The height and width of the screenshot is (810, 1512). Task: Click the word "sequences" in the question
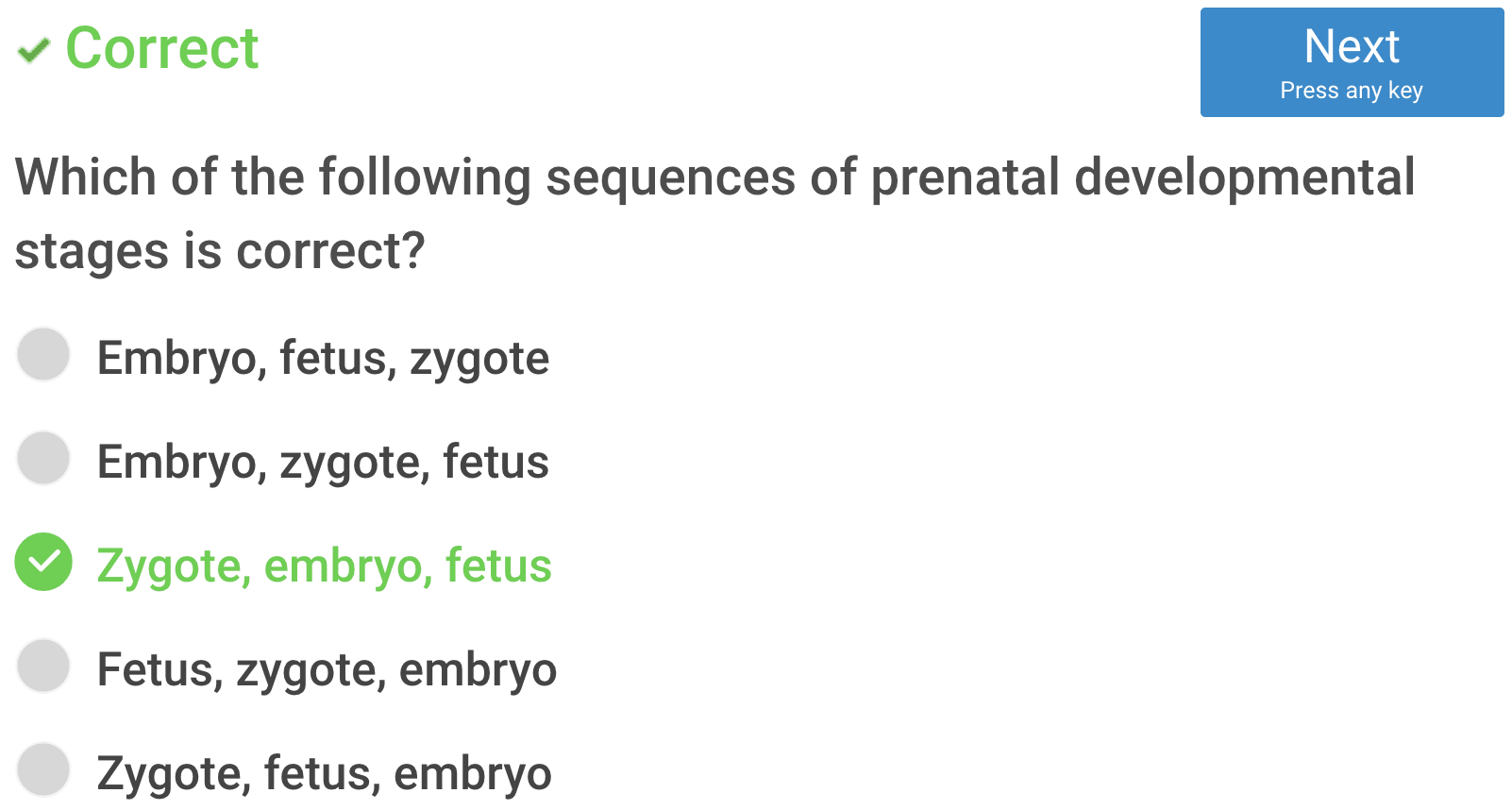pos(670,177)
